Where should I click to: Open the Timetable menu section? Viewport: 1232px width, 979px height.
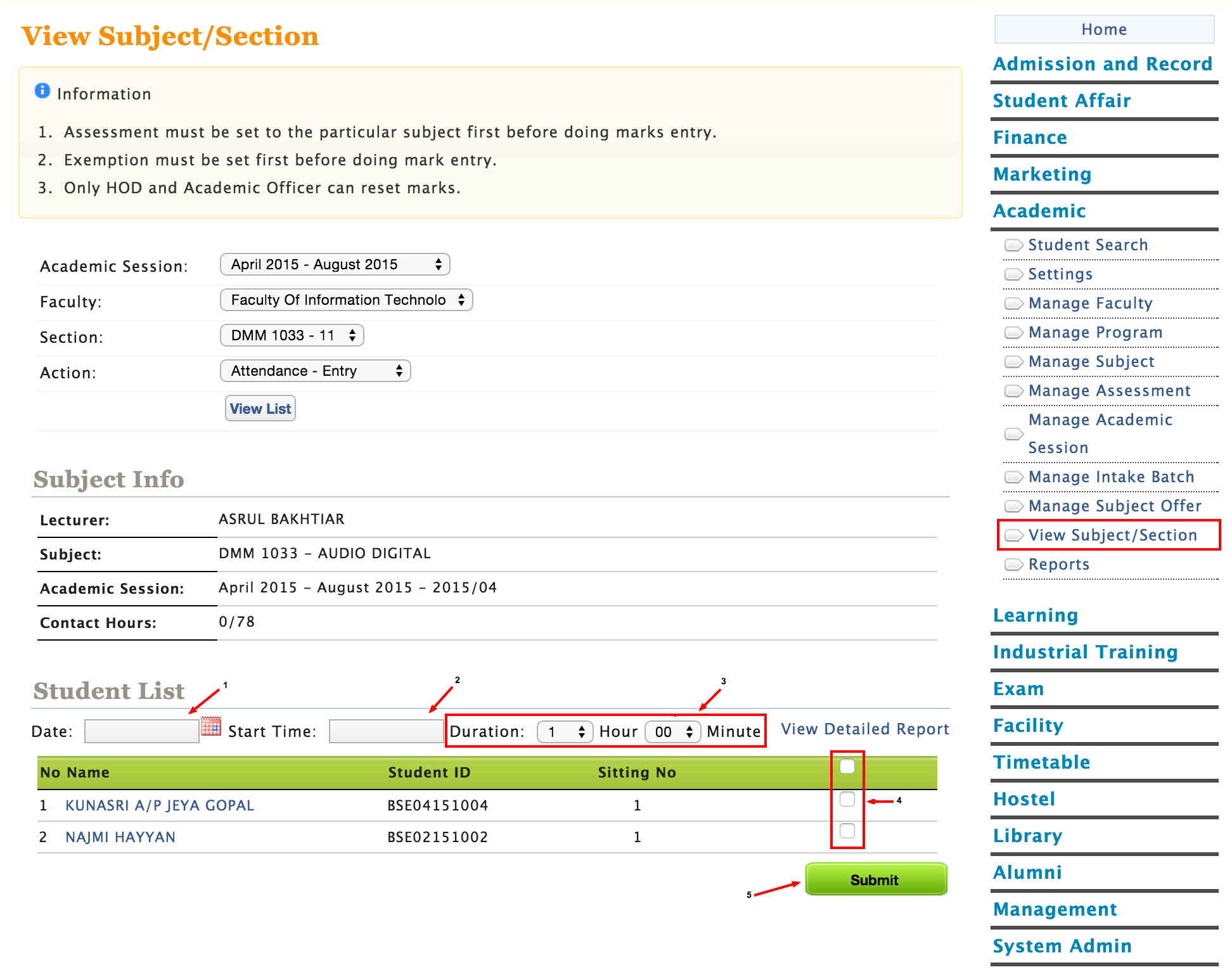click(x=1041, y=762)
